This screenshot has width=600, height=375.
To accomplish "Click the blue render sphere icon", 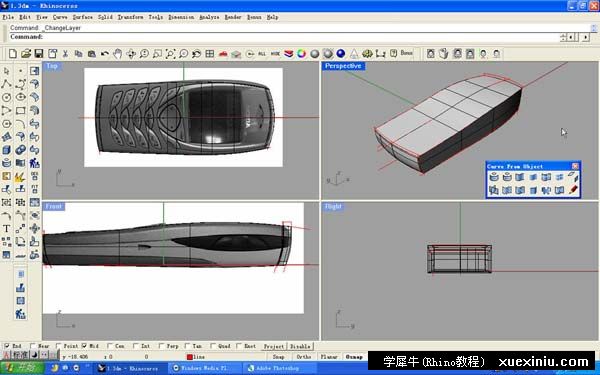I will (x=341, y=54).
